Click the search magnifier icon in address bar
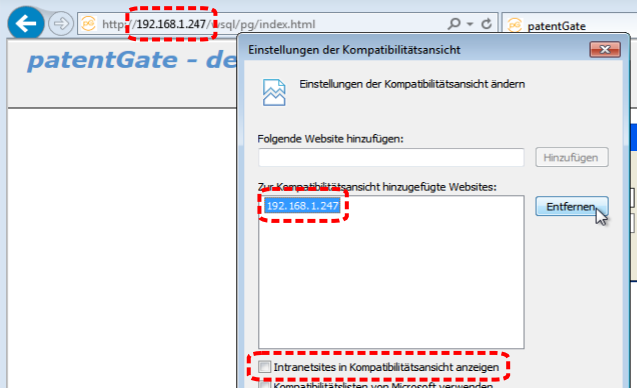Image resolution: width=637 pixels, height=388 pixels. point(454,24)
